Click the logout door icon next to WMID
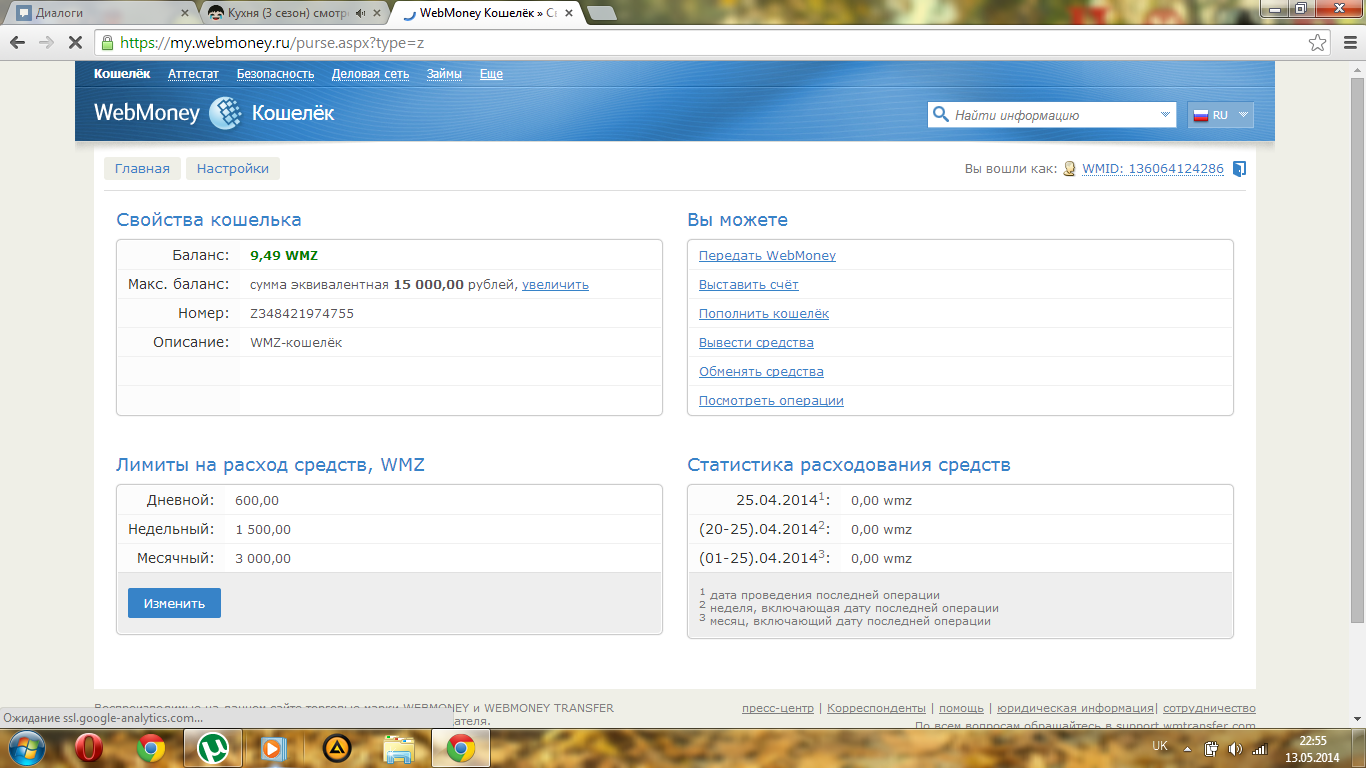This screenshot has height=768, width=1366. click(1239, 169)
